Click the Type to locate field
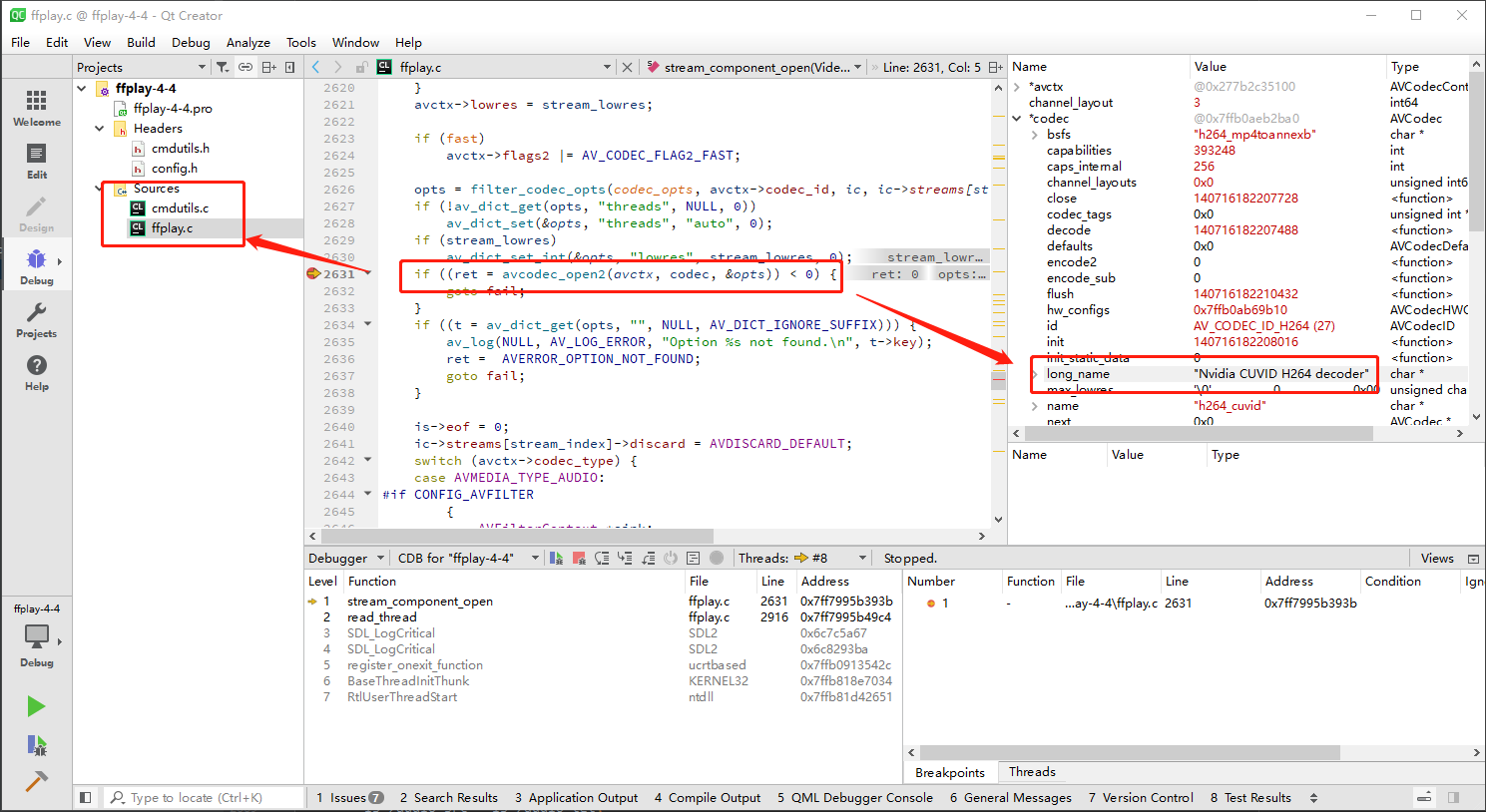Screen dimensions: 1486x812 [205, 797]
